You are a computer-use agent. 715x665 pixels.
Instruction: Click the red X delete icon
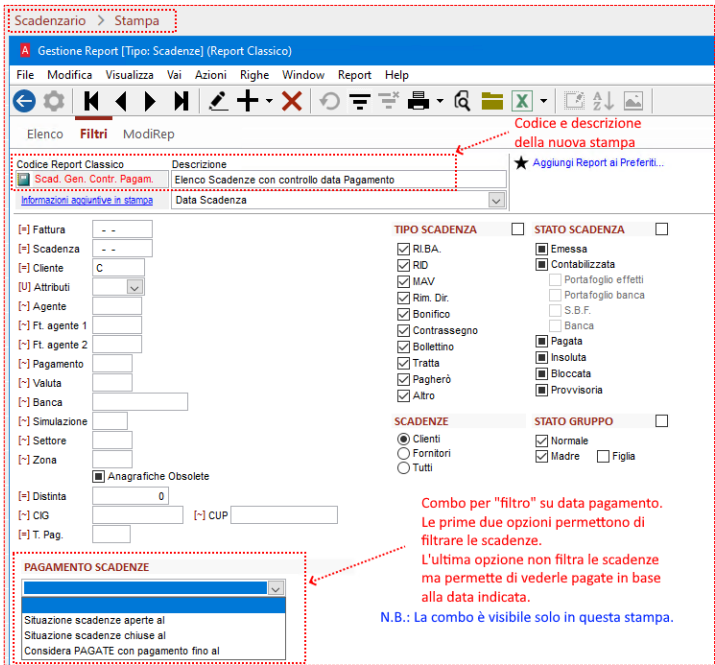click(x=292, y=101)
